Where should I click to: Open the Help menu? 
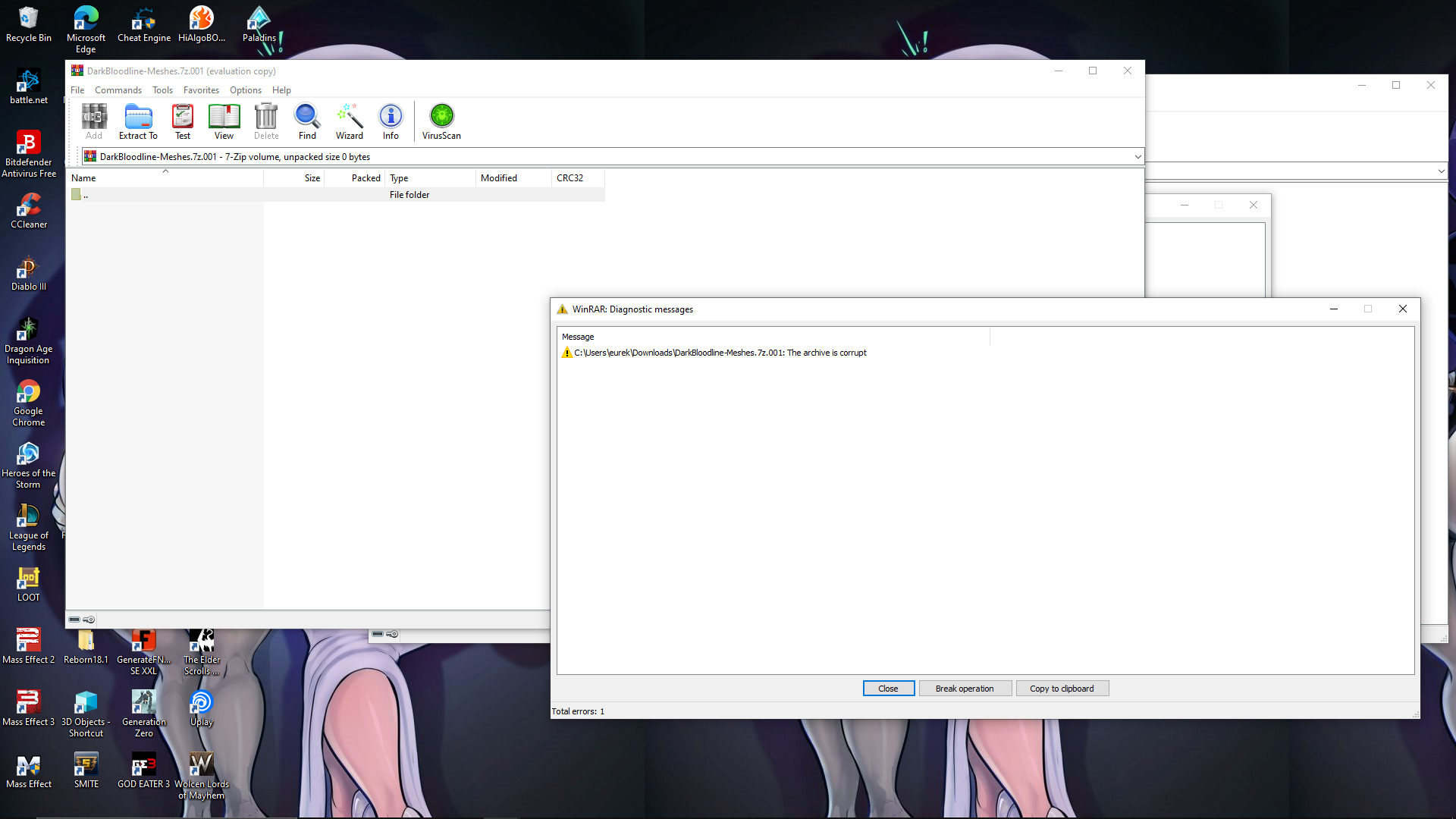coord(281,89)
